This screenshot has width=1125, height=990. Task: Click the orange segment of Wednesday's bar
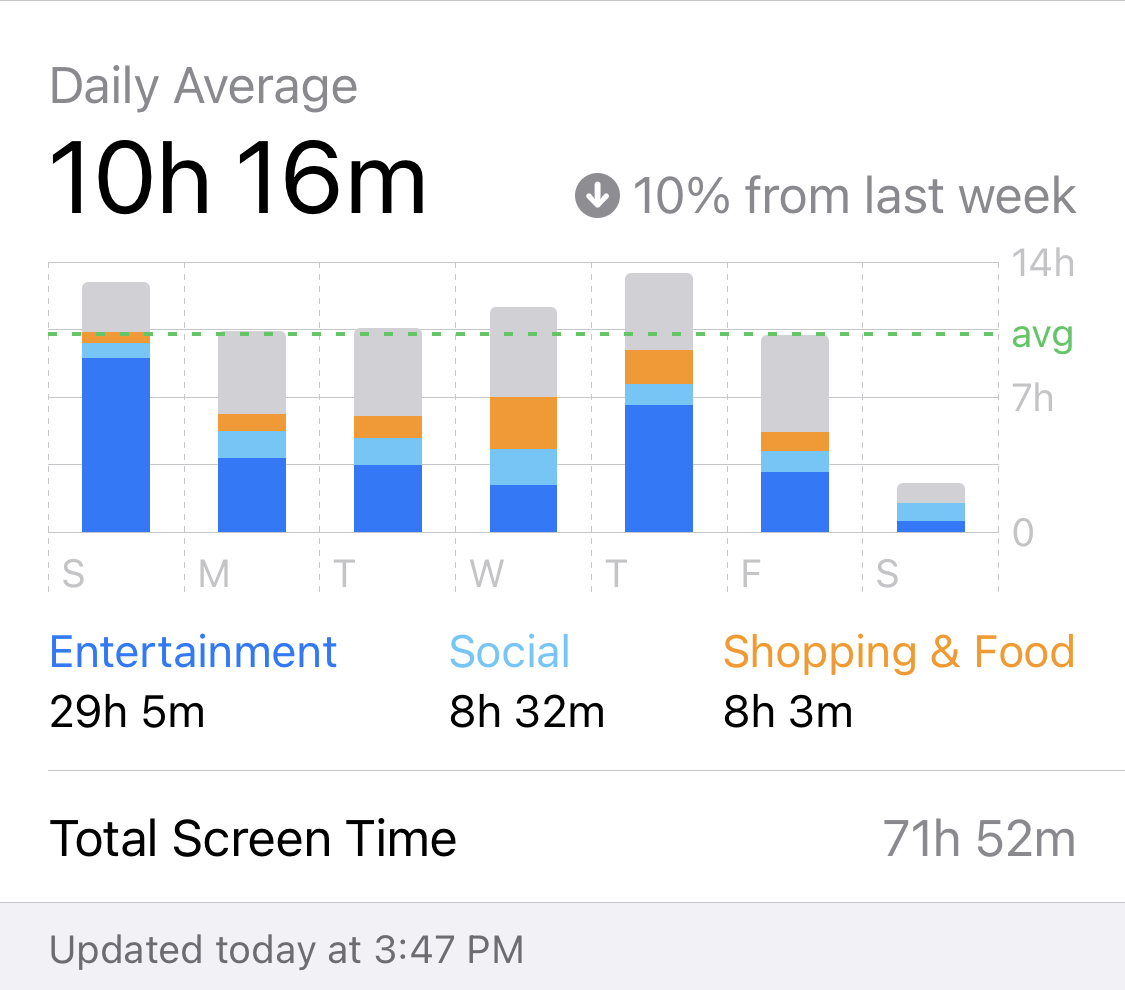tap(523, 423)
